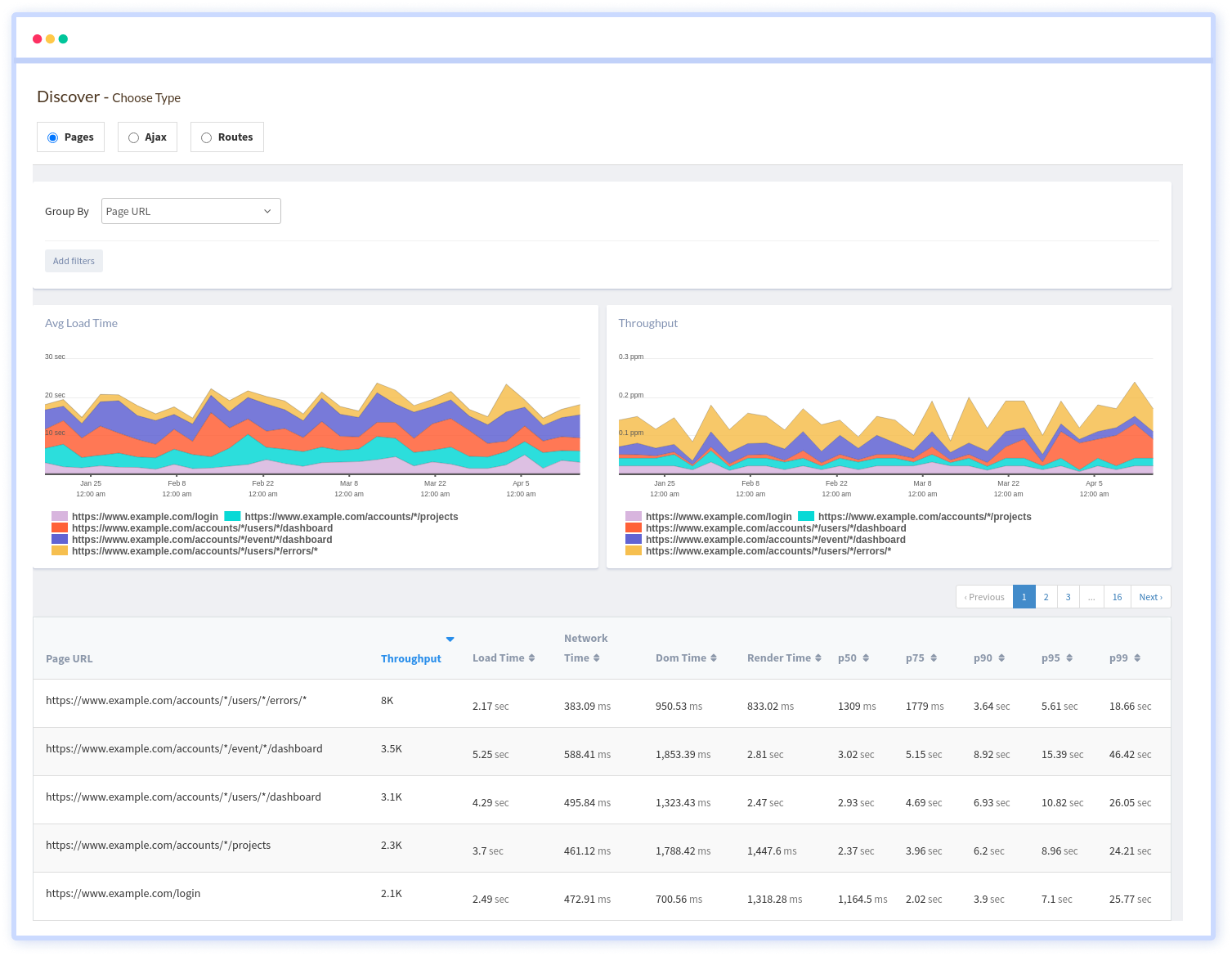Click the 3.5K throughput cell
This screenshot has height=956, width=1232.
point(392,748)
